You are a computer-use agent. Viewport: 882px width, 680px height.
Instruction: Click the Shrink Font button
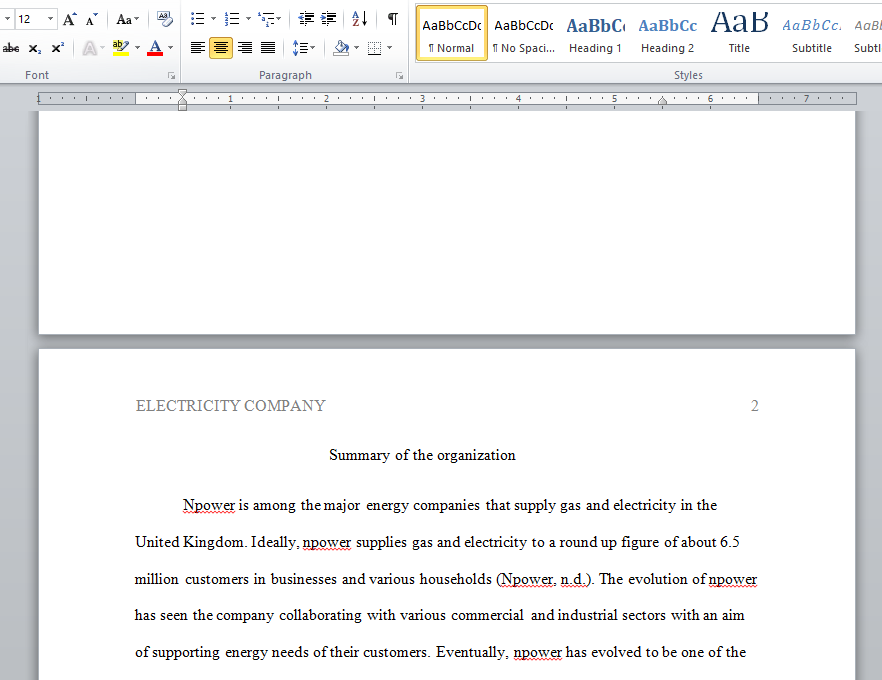(92, 20)
